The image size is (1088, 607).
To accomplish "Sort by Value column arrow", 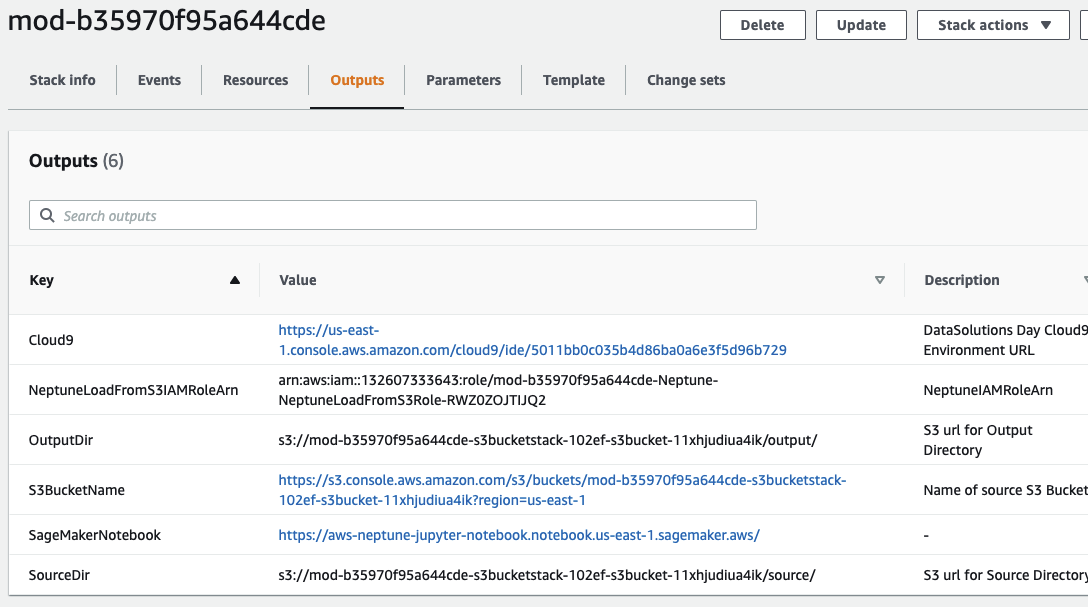I will (880, 281).
